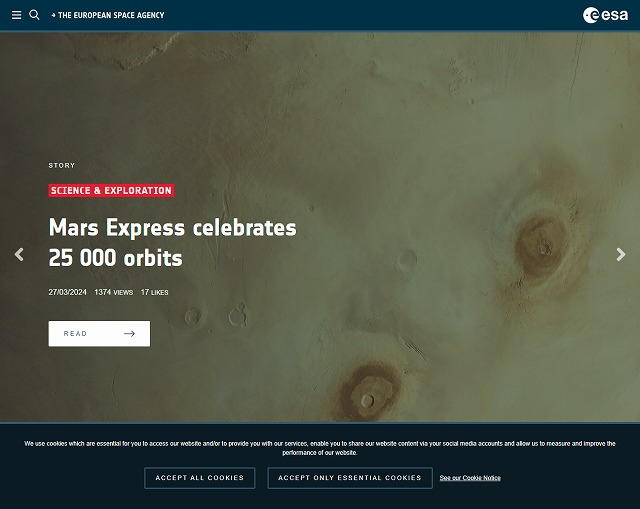
Task: Go to next slide arrow
Action: (x=621, y=254)
